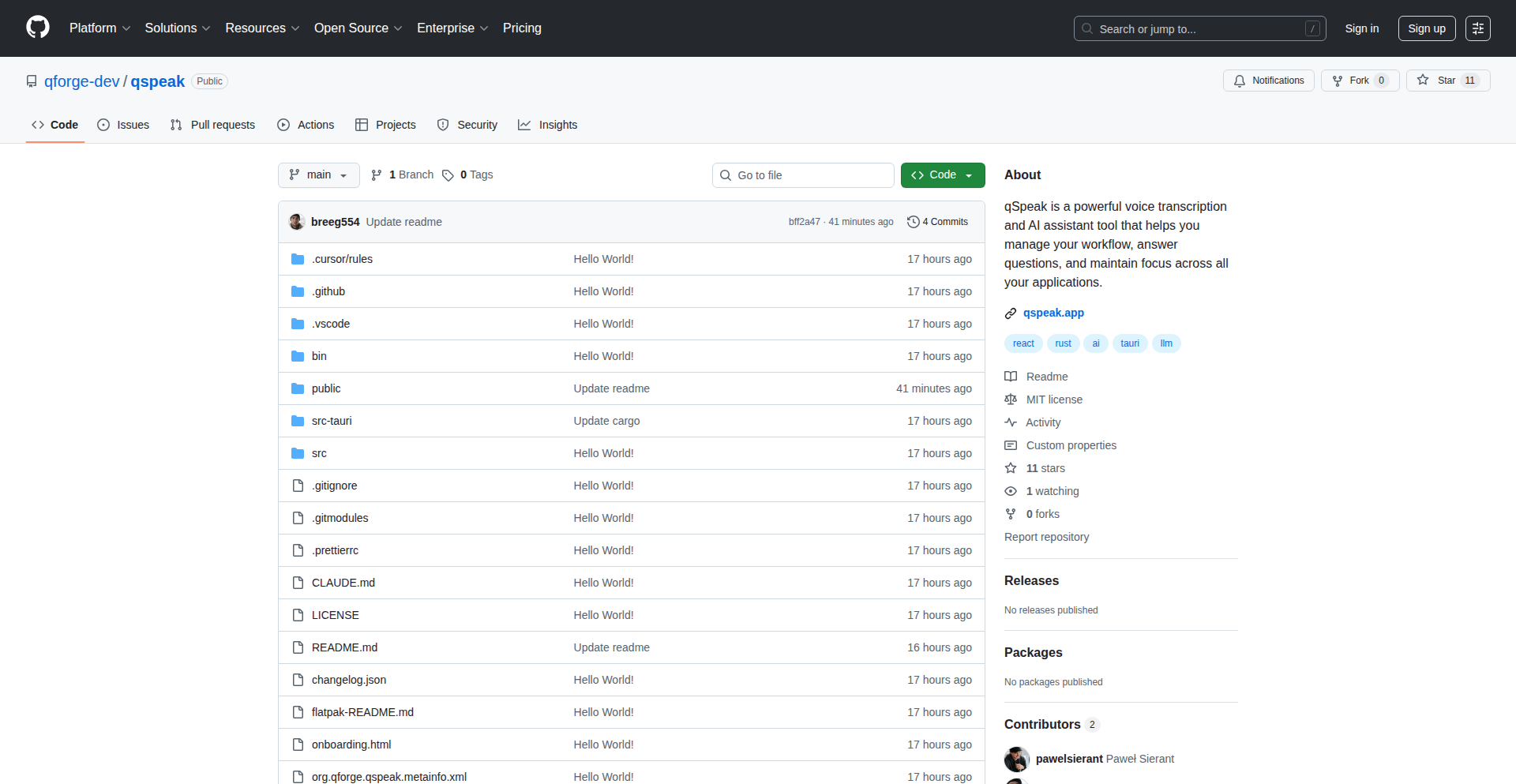Expand the Open Source menu
Image resolution: width=1516 pixels, height=784 pixels.
pos(358,28)
